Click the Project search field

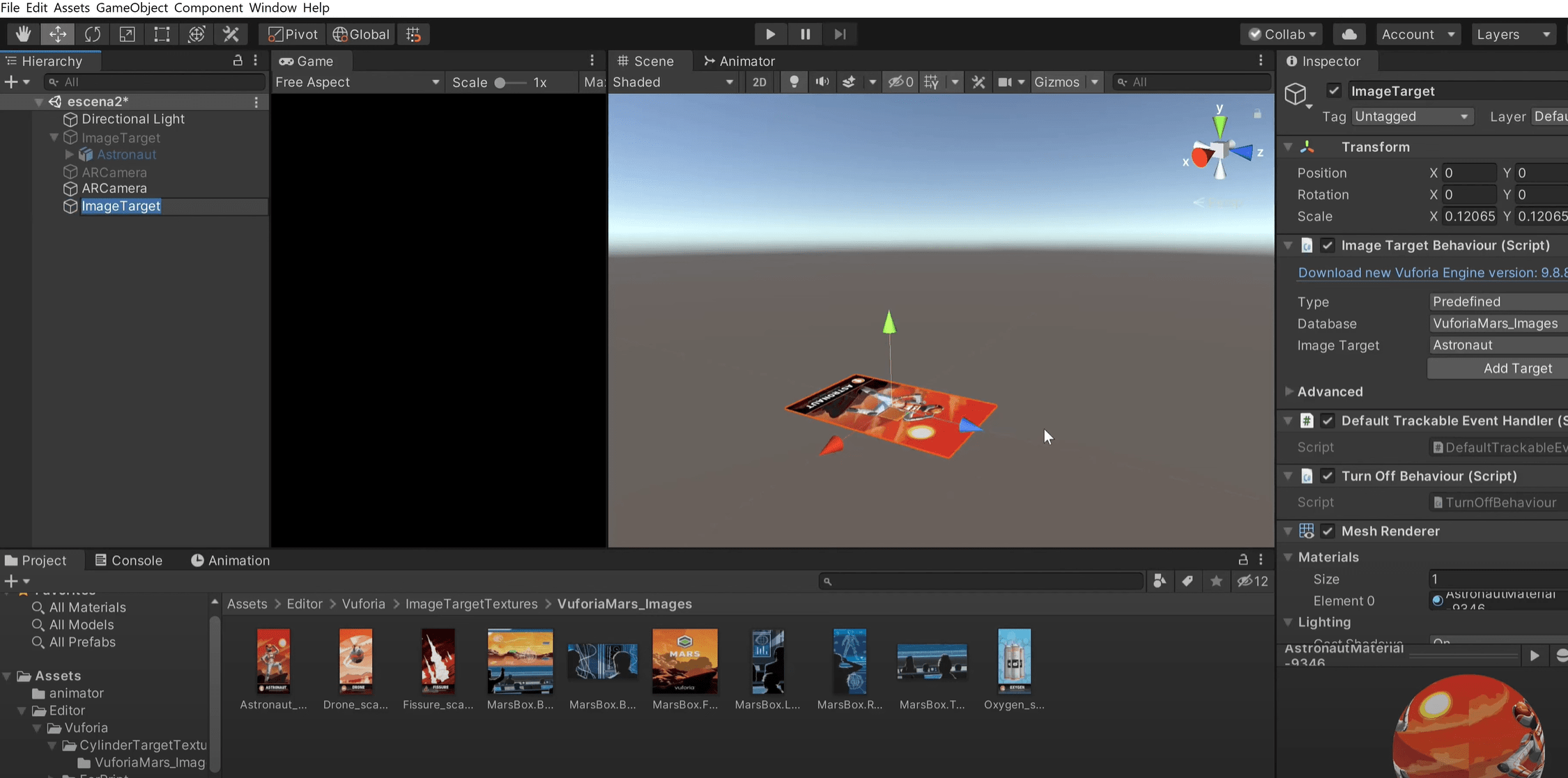tap(981, 581)
